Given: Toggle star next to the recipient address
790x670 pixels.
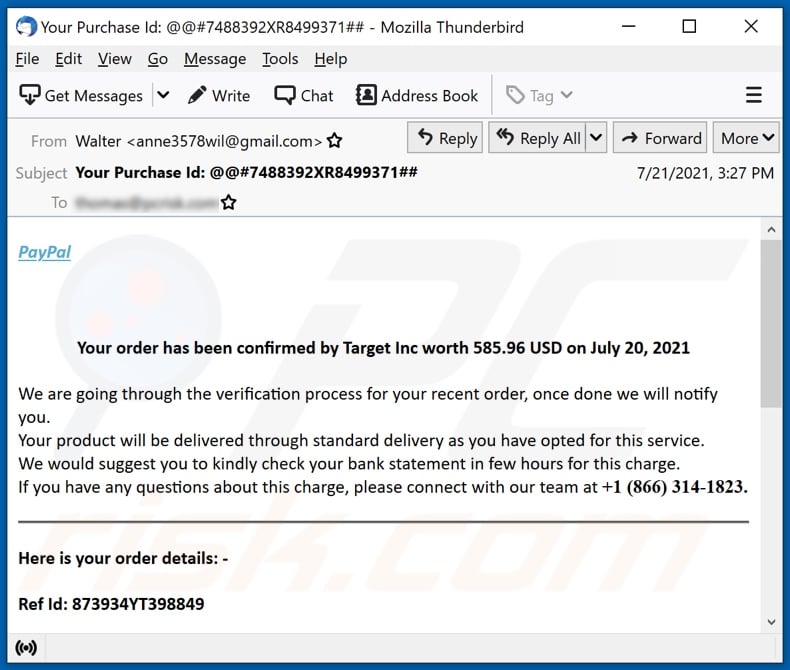Looking at the screenshot, I should [x=229, y=203].
